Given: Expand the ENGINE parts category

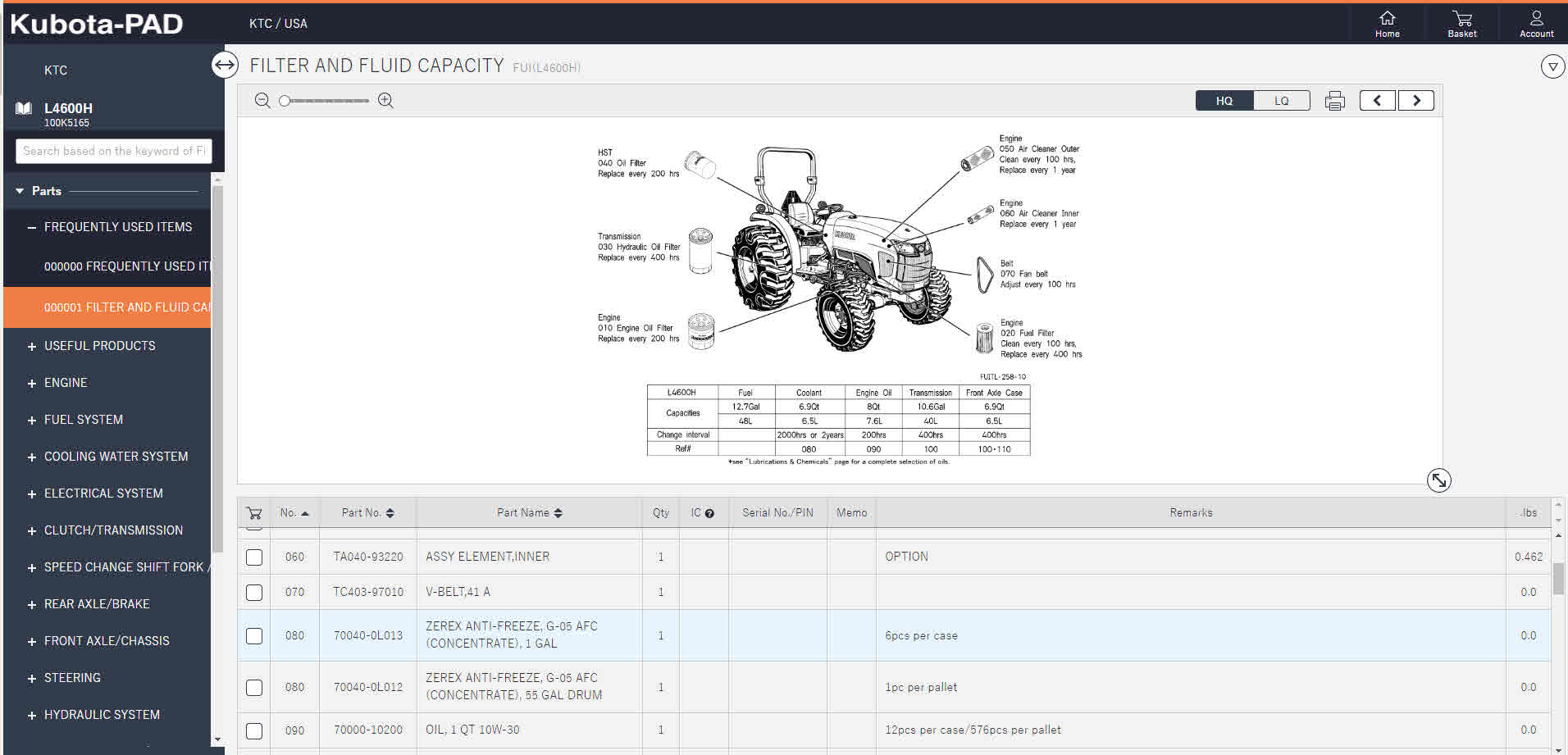Looking at the screenshot, I should tap(32, 384).
